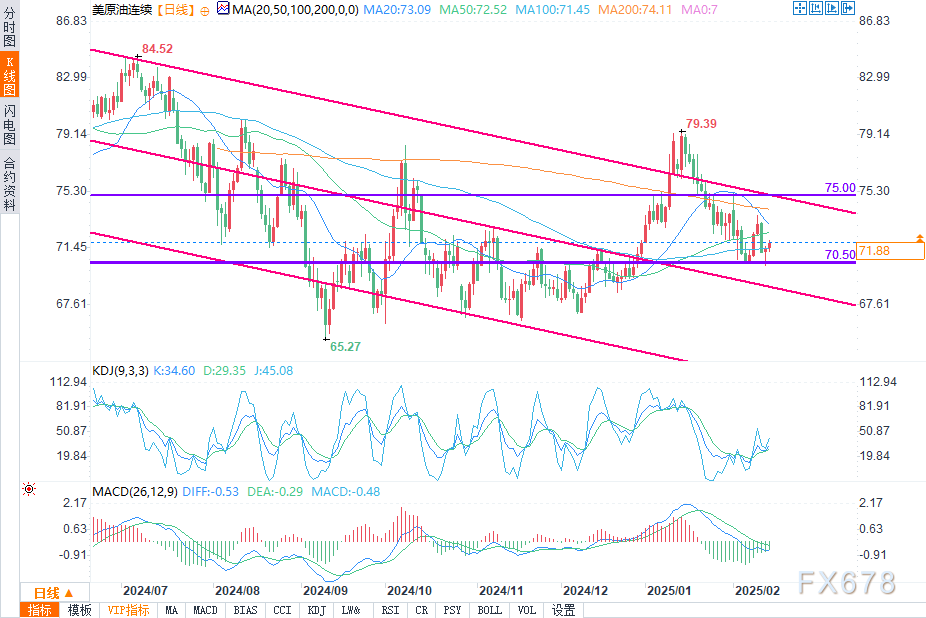Click the 设置 button in bottom bar
This screenshot has height=618, width=926.
[564, 610]
